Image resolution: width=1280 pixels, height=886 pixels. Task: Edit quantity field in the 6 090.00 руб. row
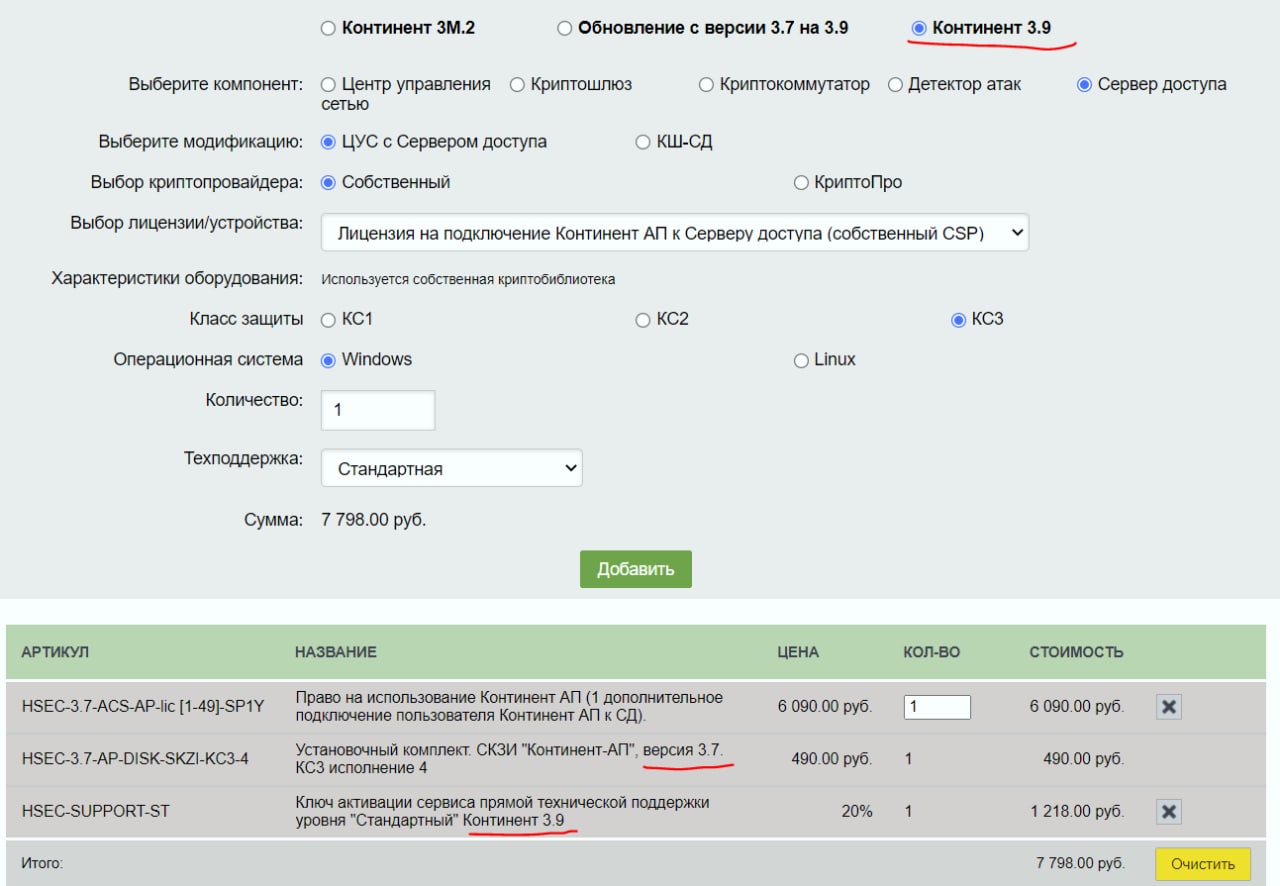[937, 707]
